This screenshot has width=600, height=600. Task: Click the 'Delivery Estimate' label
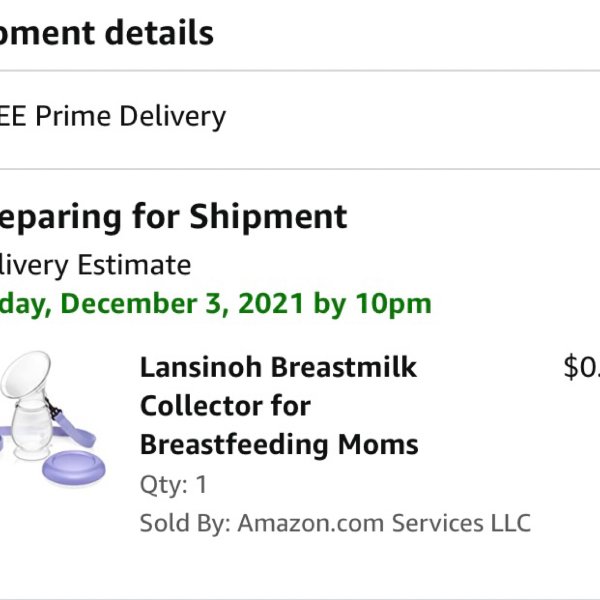[x=95, y=265]
